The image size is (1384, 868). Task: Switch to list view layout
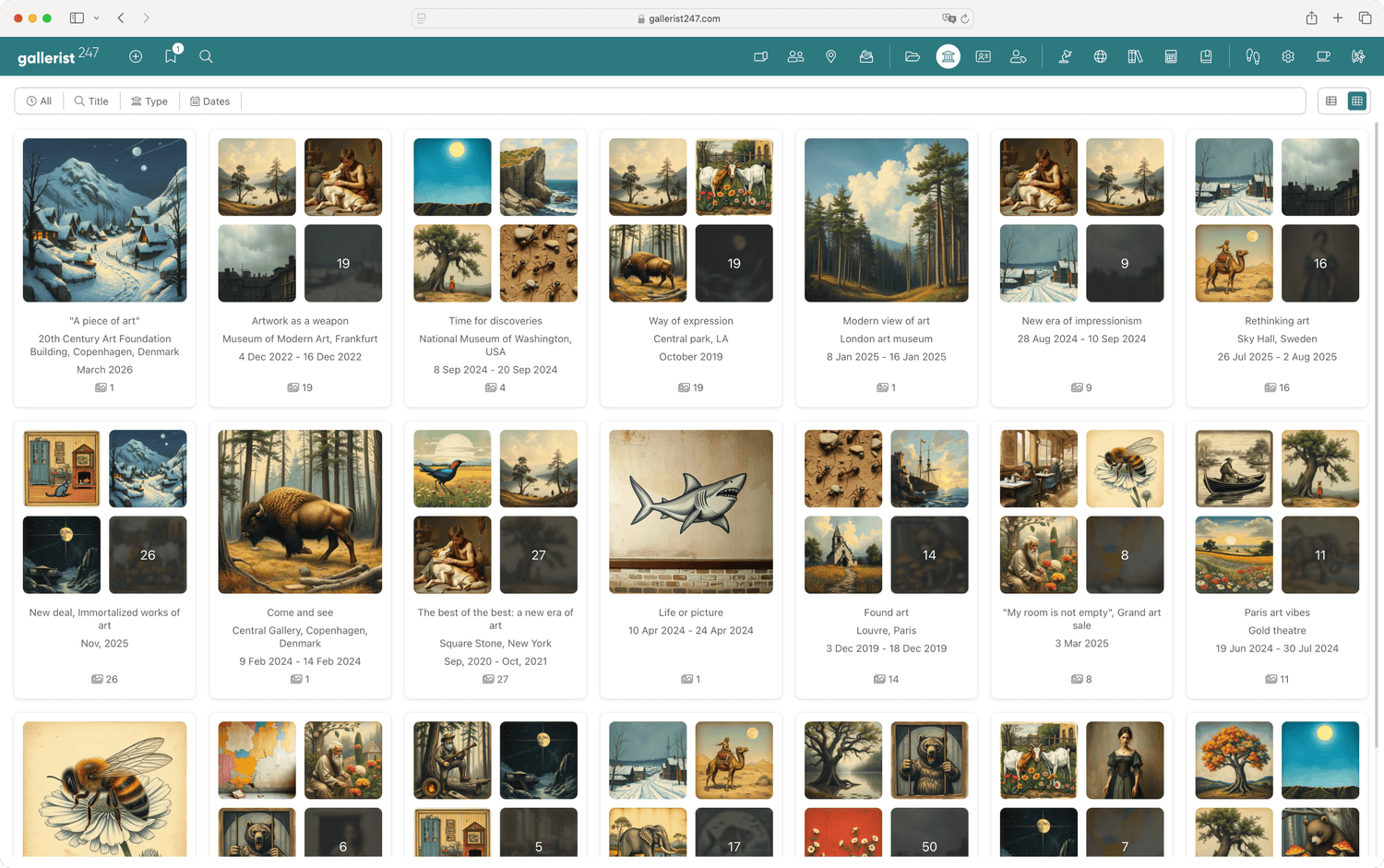coord(1330,101)
